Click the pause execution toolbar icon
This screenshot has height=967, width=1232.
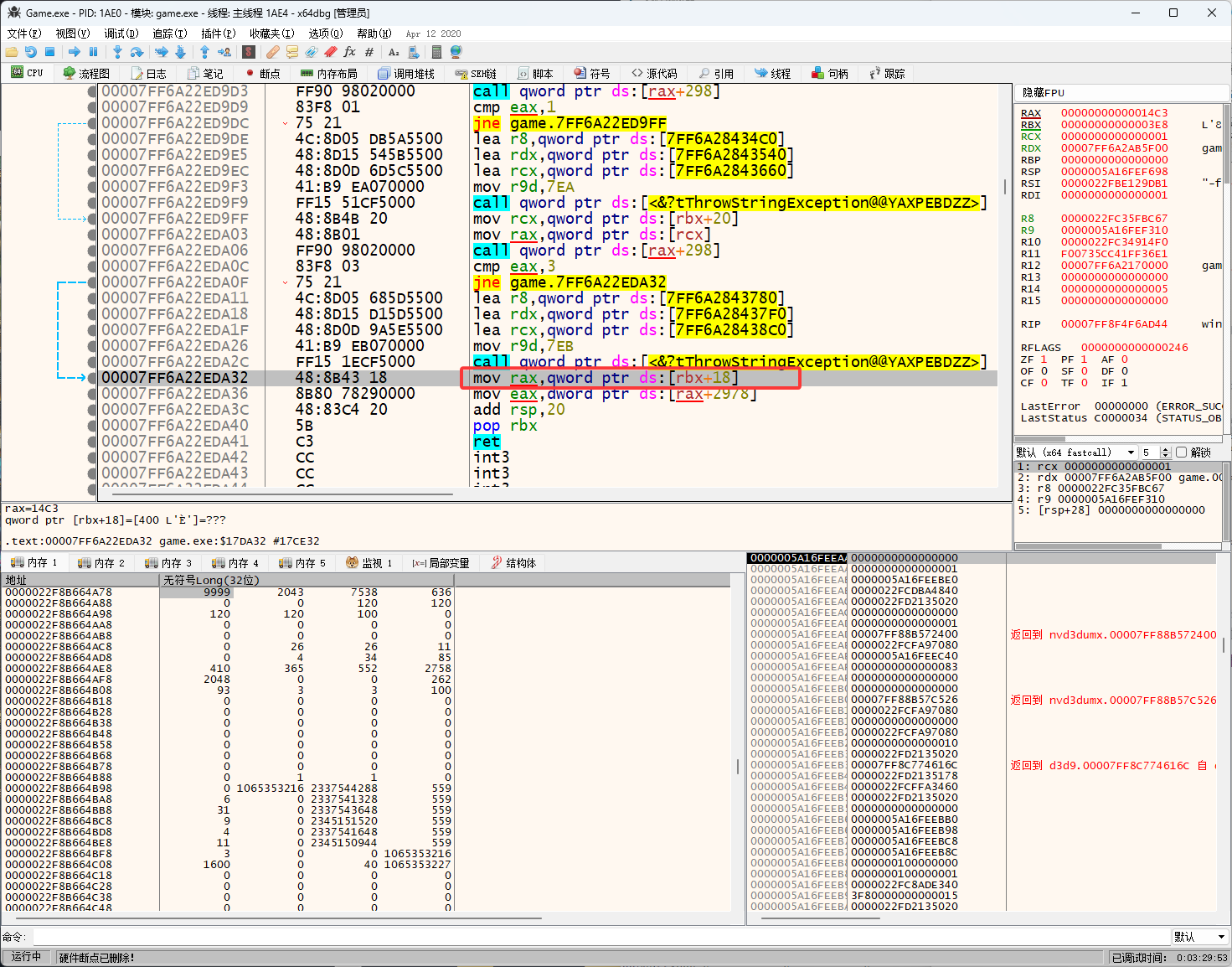click(x=93, y=52)
